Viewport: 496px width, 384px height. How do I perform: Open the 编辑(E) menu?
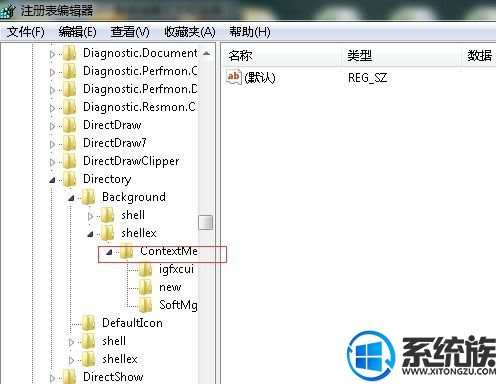[x=77, y=32]
